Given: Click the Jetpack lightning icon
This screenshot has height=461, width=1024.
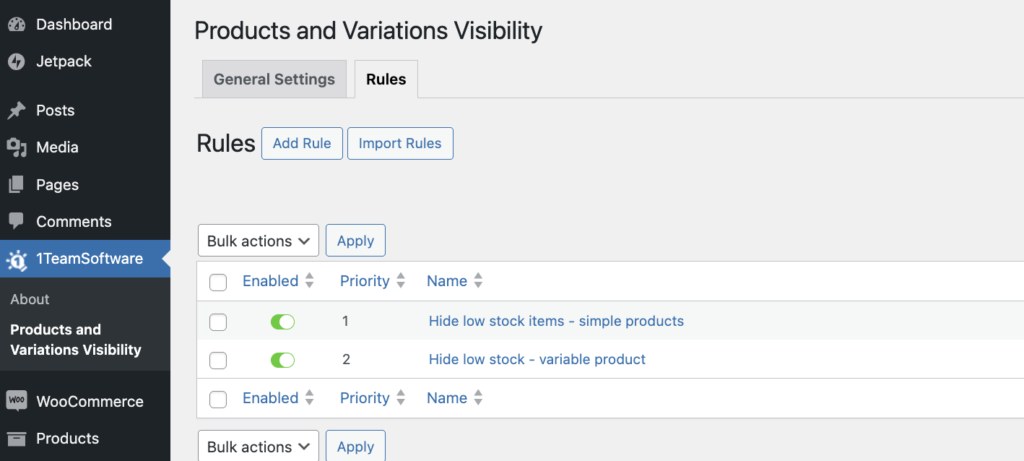Looking at the screenshot, I should (16, 61).
